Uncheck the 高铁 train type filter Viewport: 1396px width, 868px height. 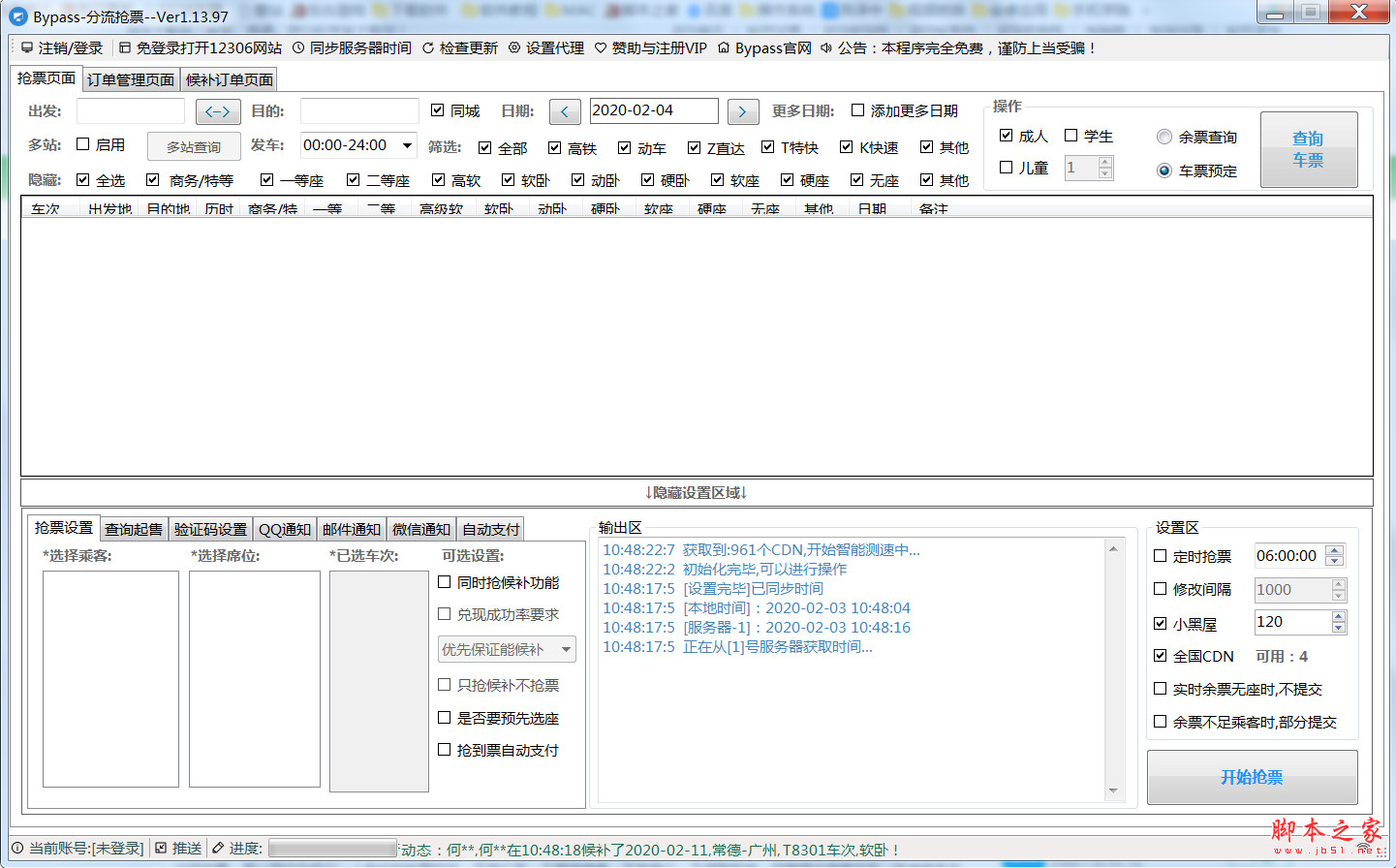pos(553,147)
